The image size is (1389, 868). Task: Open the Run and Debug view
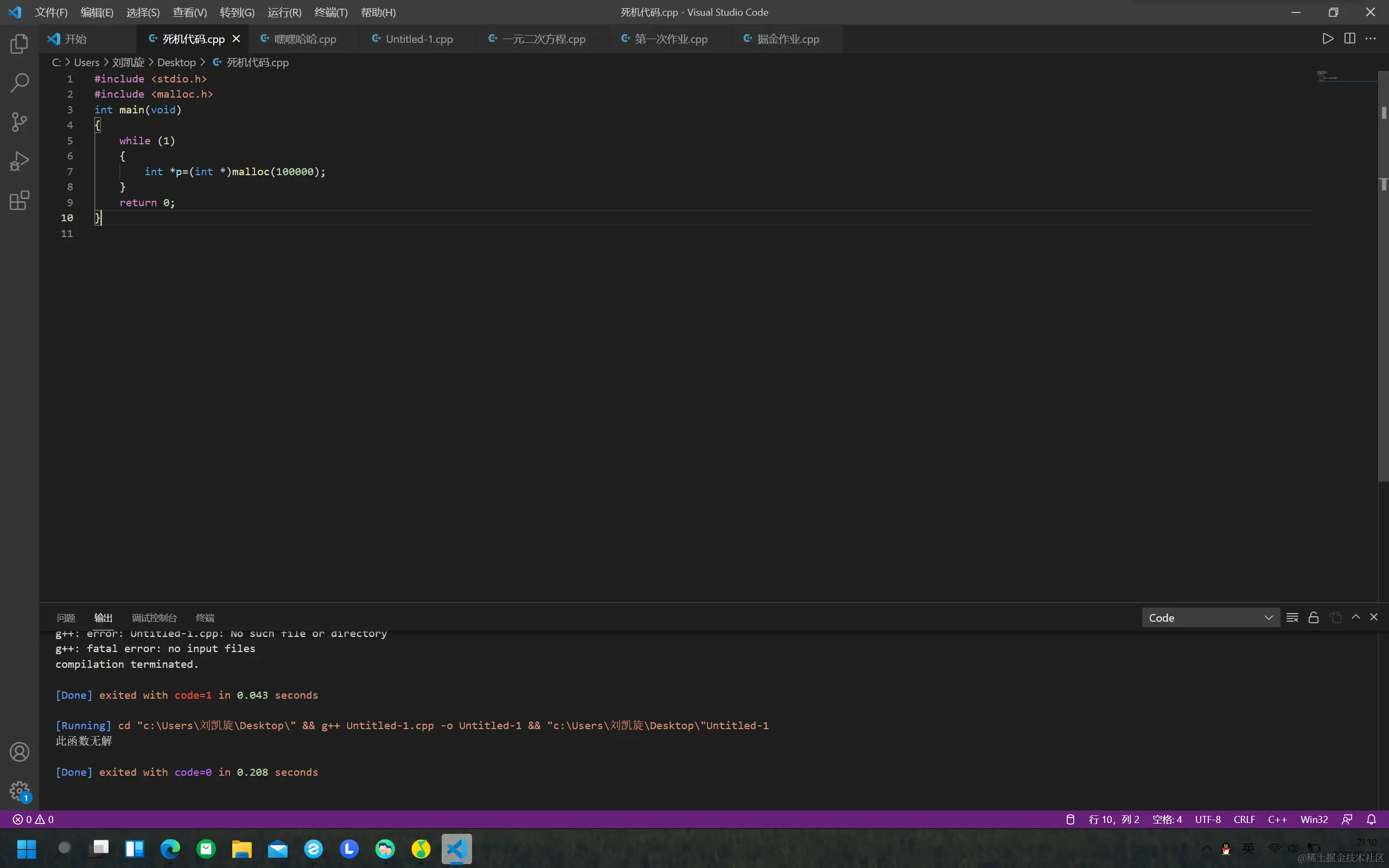coord(19,161)
